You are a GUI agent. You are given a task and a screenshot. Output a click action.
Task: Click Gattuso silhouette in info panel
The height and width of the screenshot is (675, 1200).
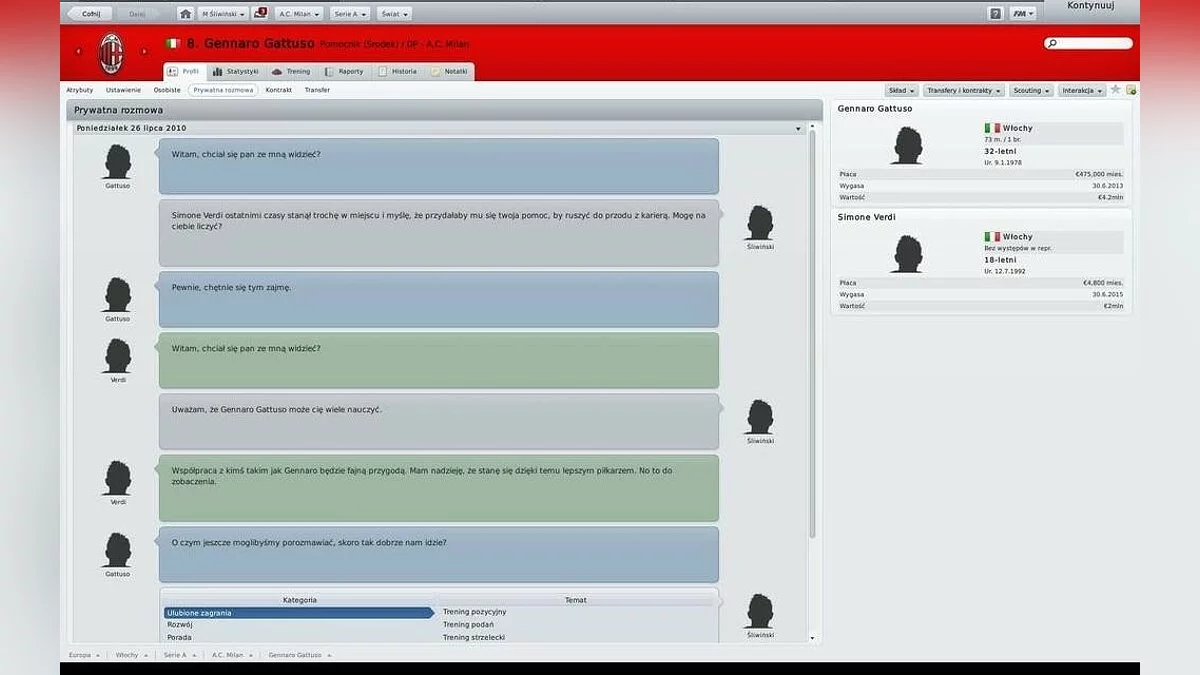coord(907,146)
